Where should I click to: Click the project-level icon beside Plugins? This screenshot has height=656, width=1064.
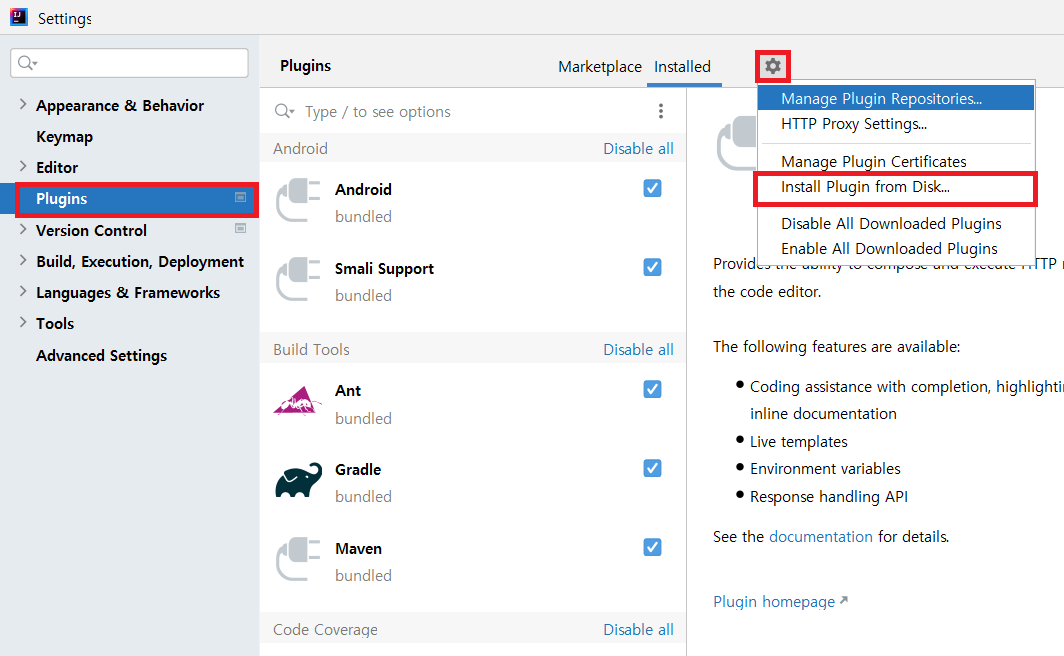[240, 197]
